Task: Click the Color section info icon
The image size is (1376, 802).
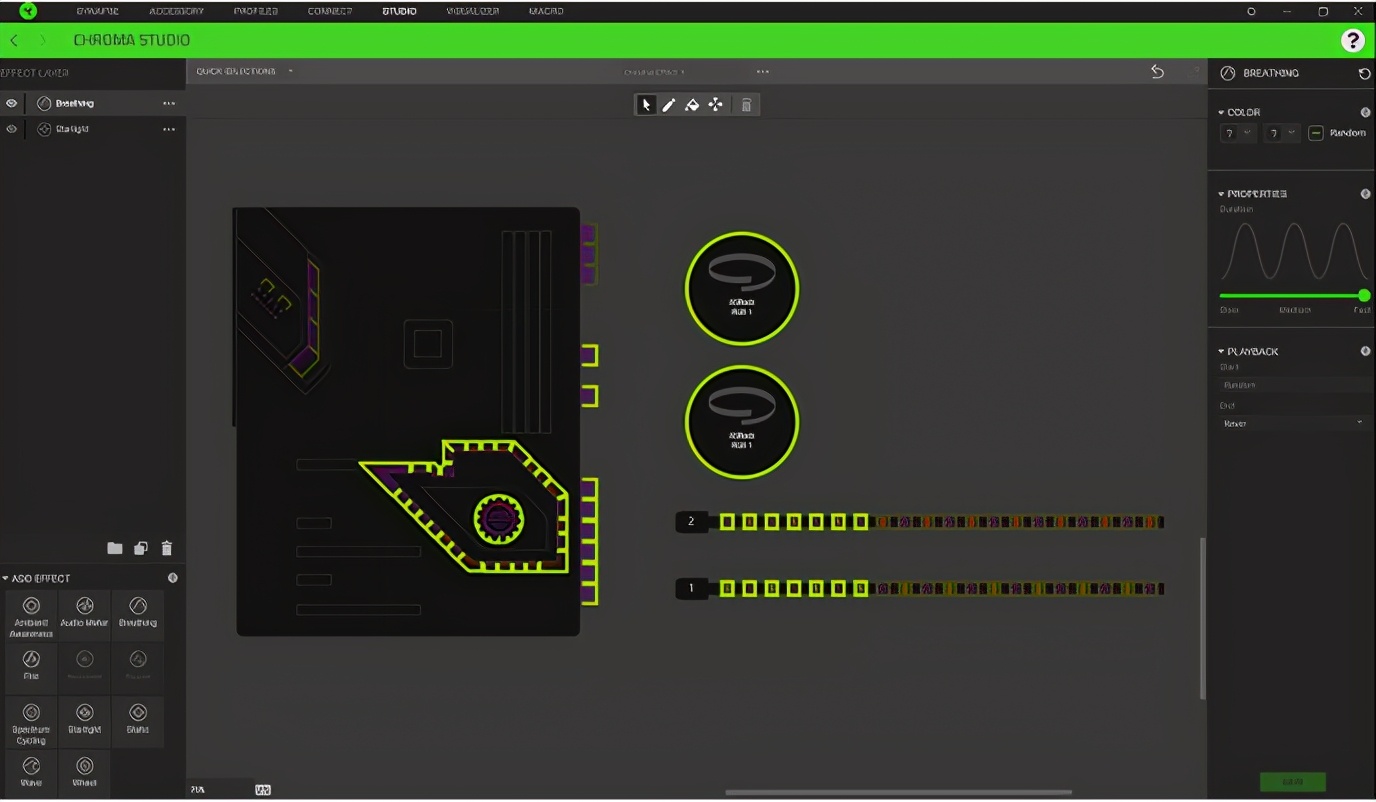Action: 1365,113
